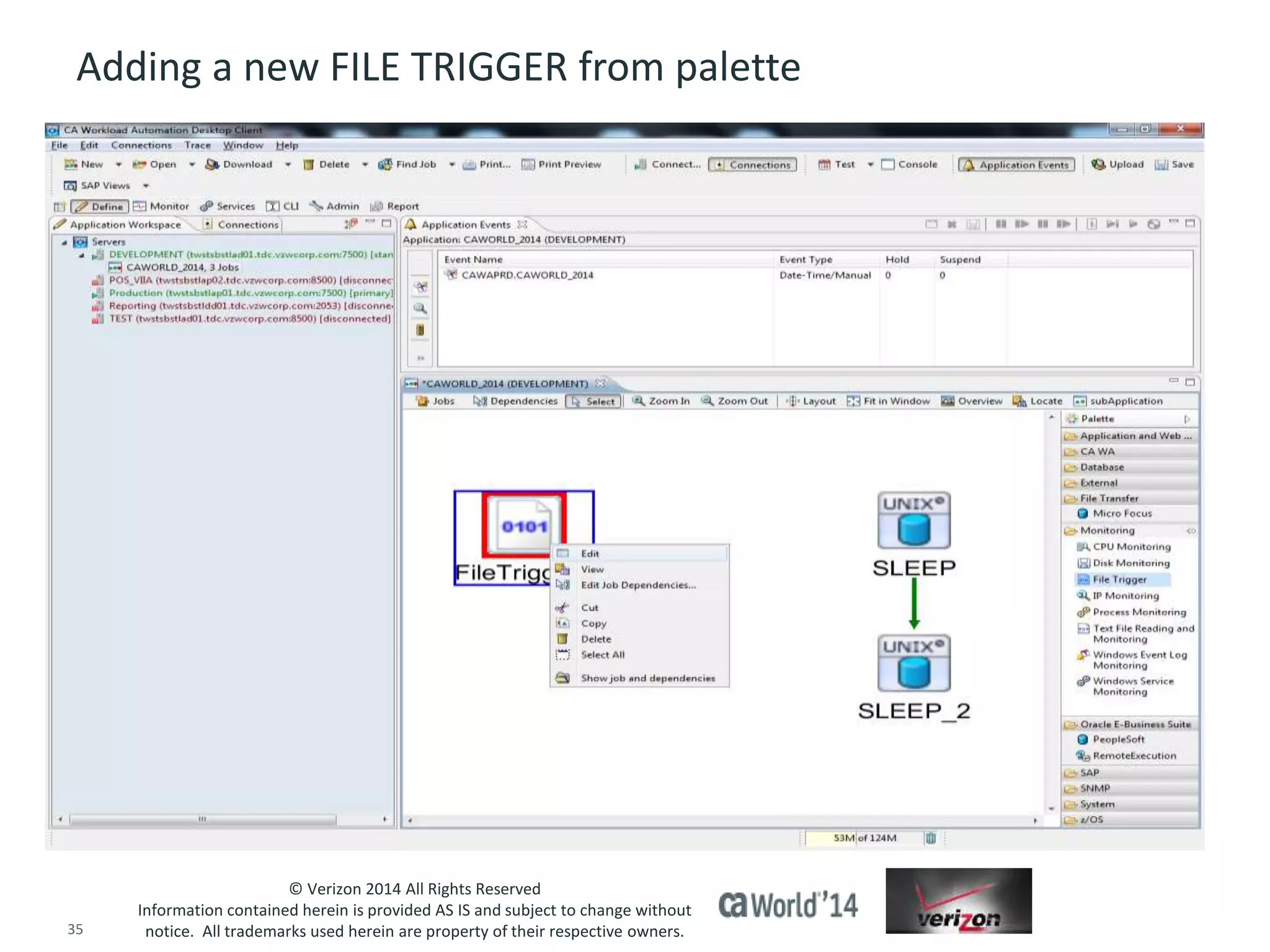This screenshot has width=1270, height=952.
Task: Open the Window menu
Action: (x=243, y=145)
